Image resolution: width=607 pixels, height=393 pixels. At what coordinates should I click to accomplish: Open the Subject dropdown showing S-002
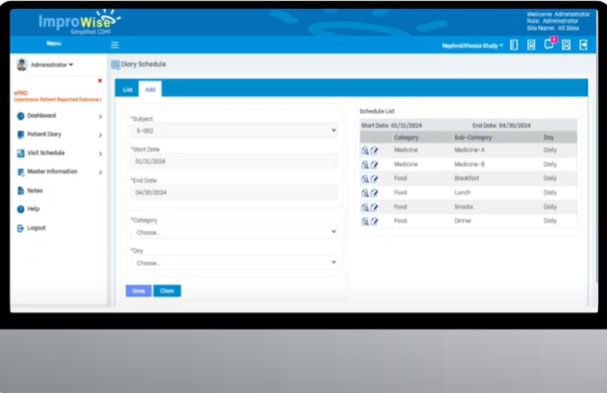point(234,131)
